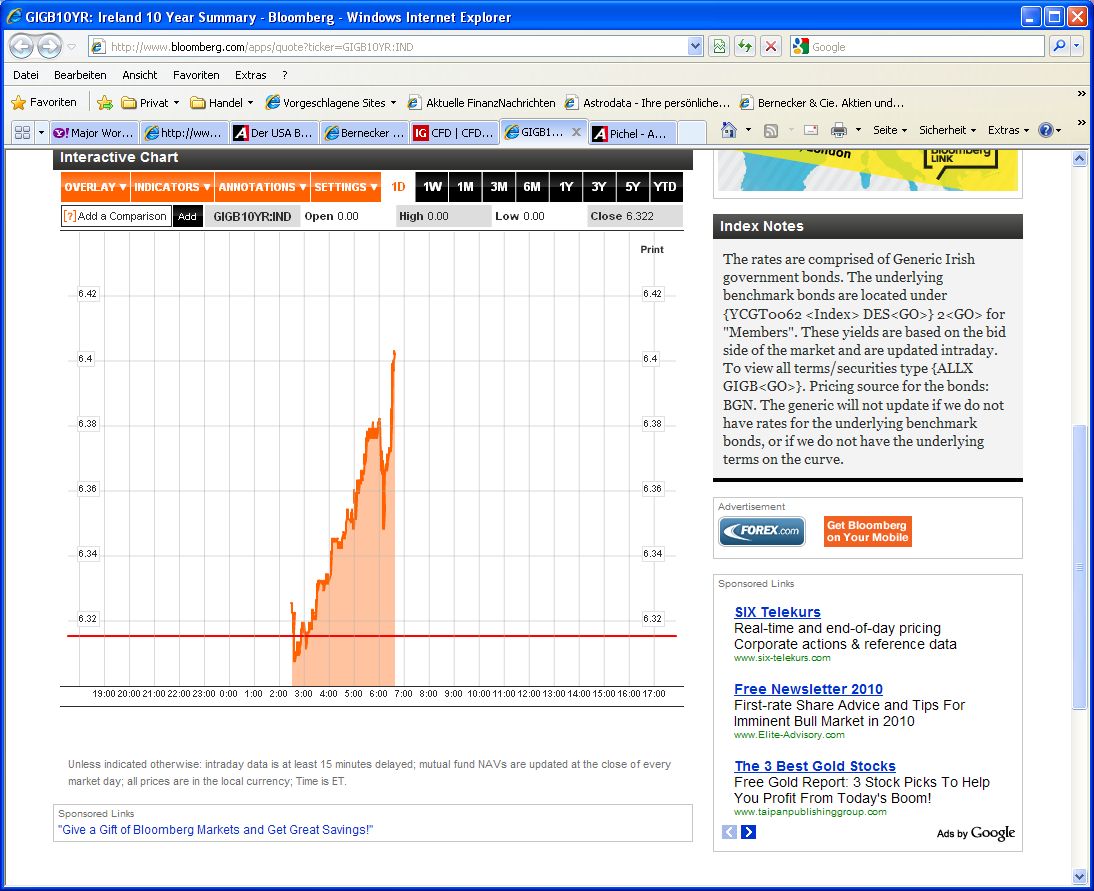Viewport: 1094px width, 891px height.
Task: Open the Sicherheit command menu
Action: coord(947,130)
